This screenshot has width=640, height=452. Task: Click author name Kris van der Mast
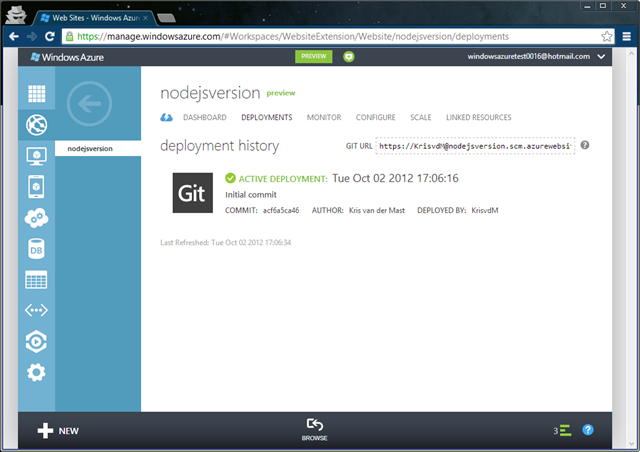click(x=377, y=210)
